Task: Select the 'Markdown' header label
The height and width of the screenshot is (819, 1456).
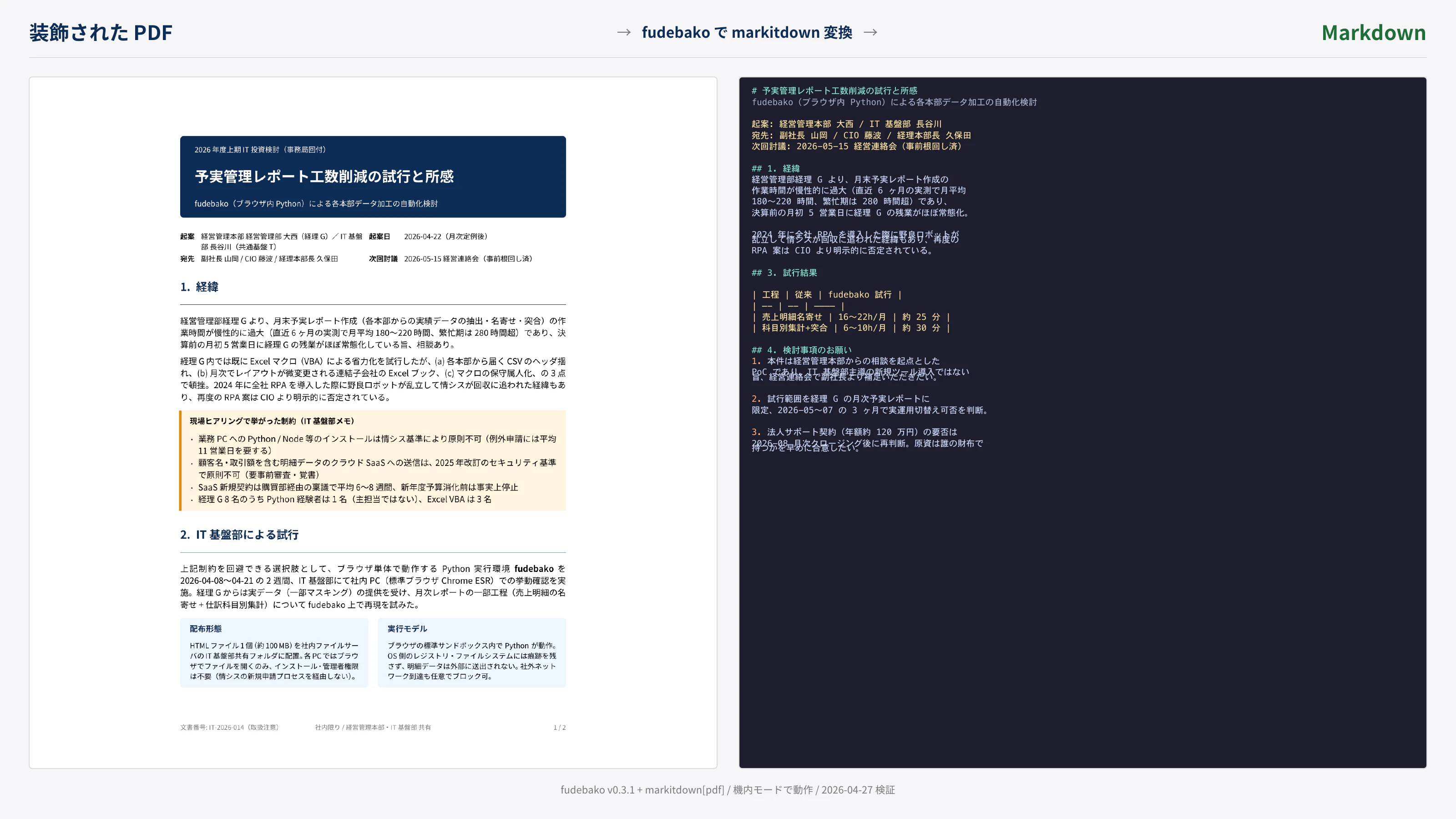Action: [1374, 32]
